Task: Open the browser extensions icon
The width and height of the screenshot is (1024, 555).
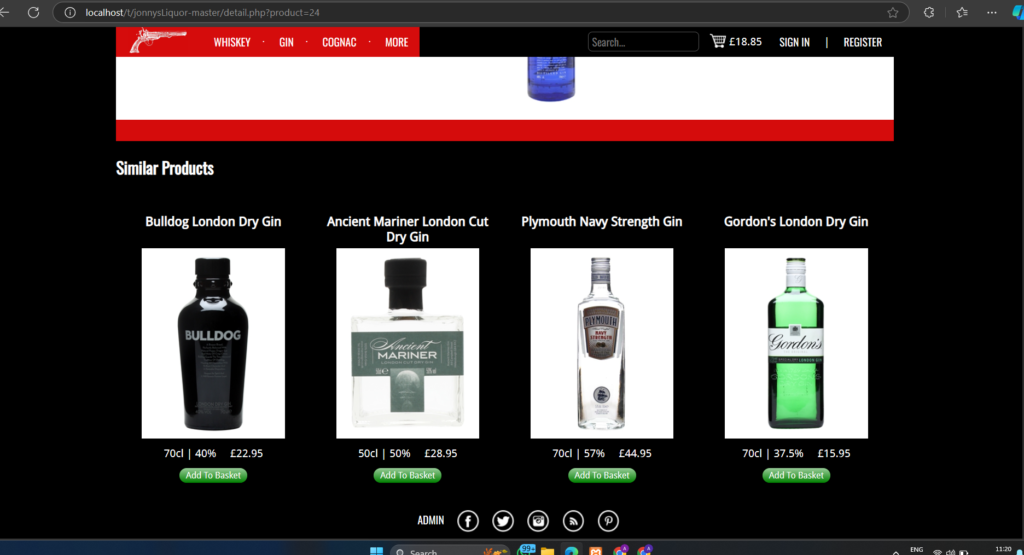Action: pos(929,12)
